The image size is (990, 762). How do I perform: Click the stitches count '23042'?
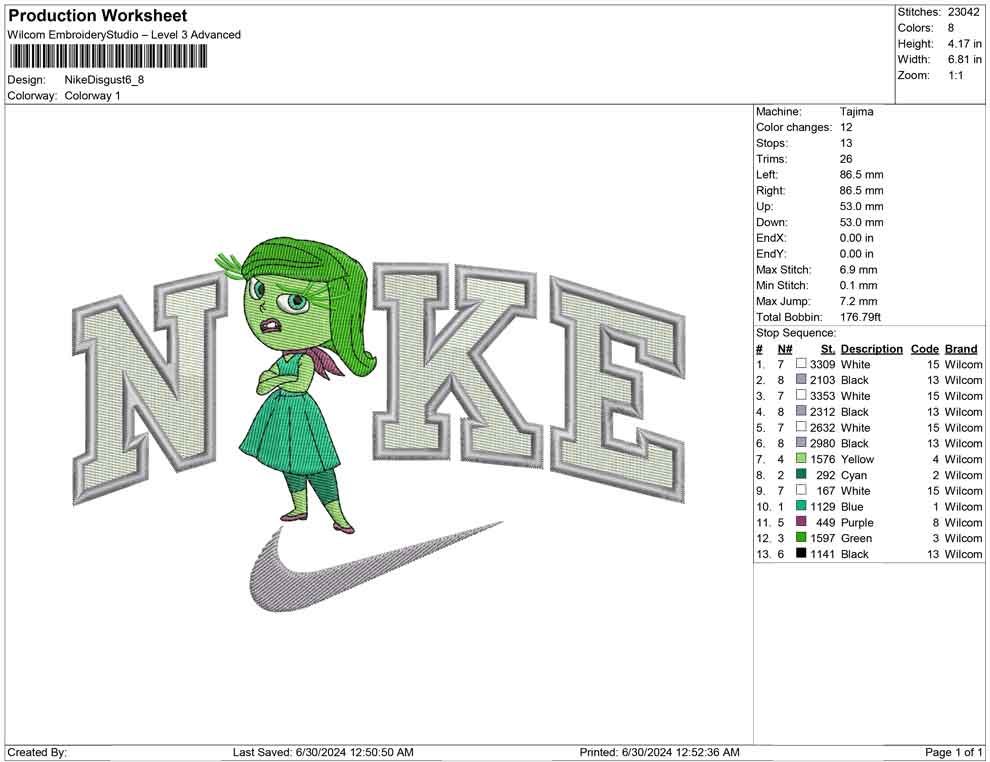point(963,12)
